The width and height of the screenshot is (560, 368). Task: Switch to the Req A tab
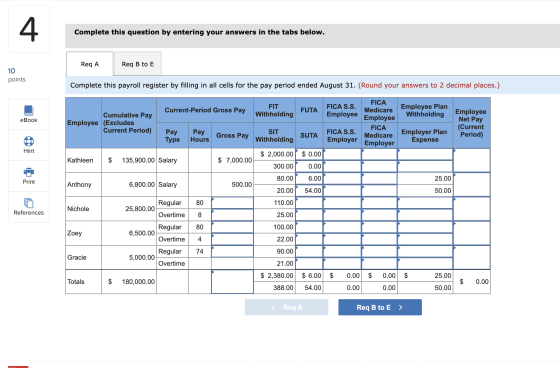(x=90, y=64)
